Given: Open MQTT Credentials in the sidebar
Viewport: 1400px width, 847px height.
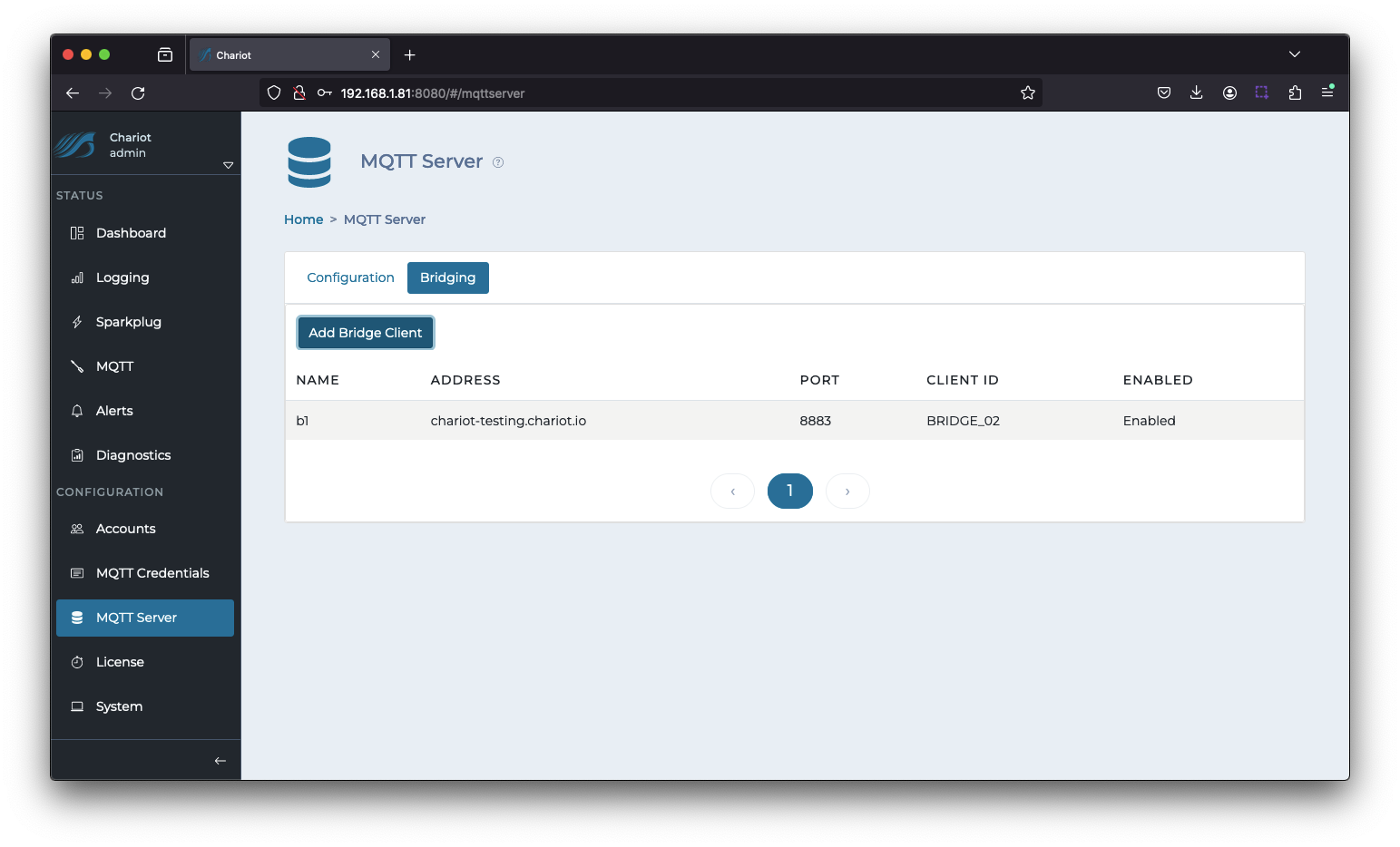Looking at the screenshot, I should 145,573.
